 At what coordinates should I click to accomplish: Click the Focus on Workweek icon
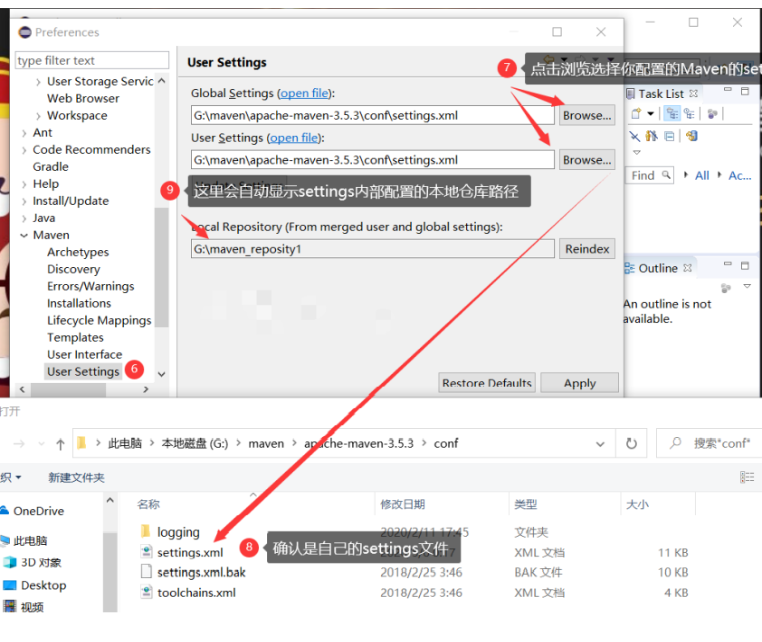coord(712,114)
